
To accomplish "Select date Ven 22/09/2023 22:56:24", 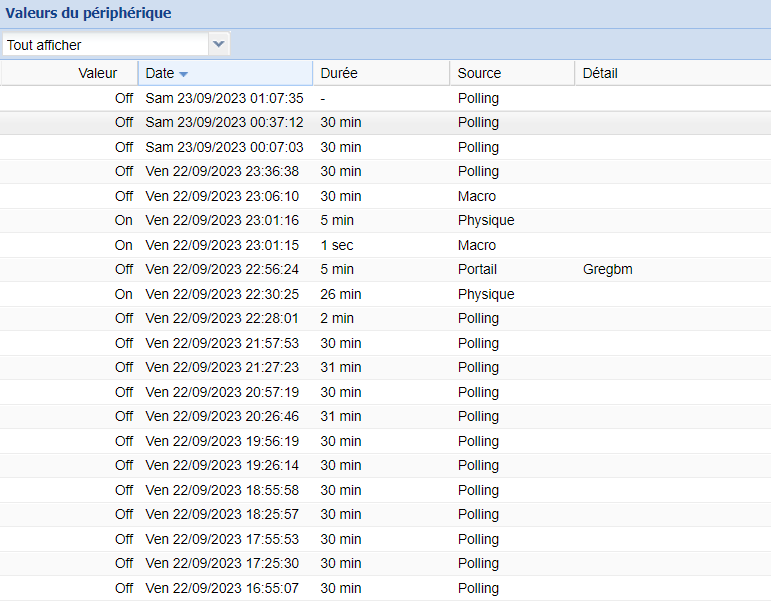I will [x=222, y=270].
